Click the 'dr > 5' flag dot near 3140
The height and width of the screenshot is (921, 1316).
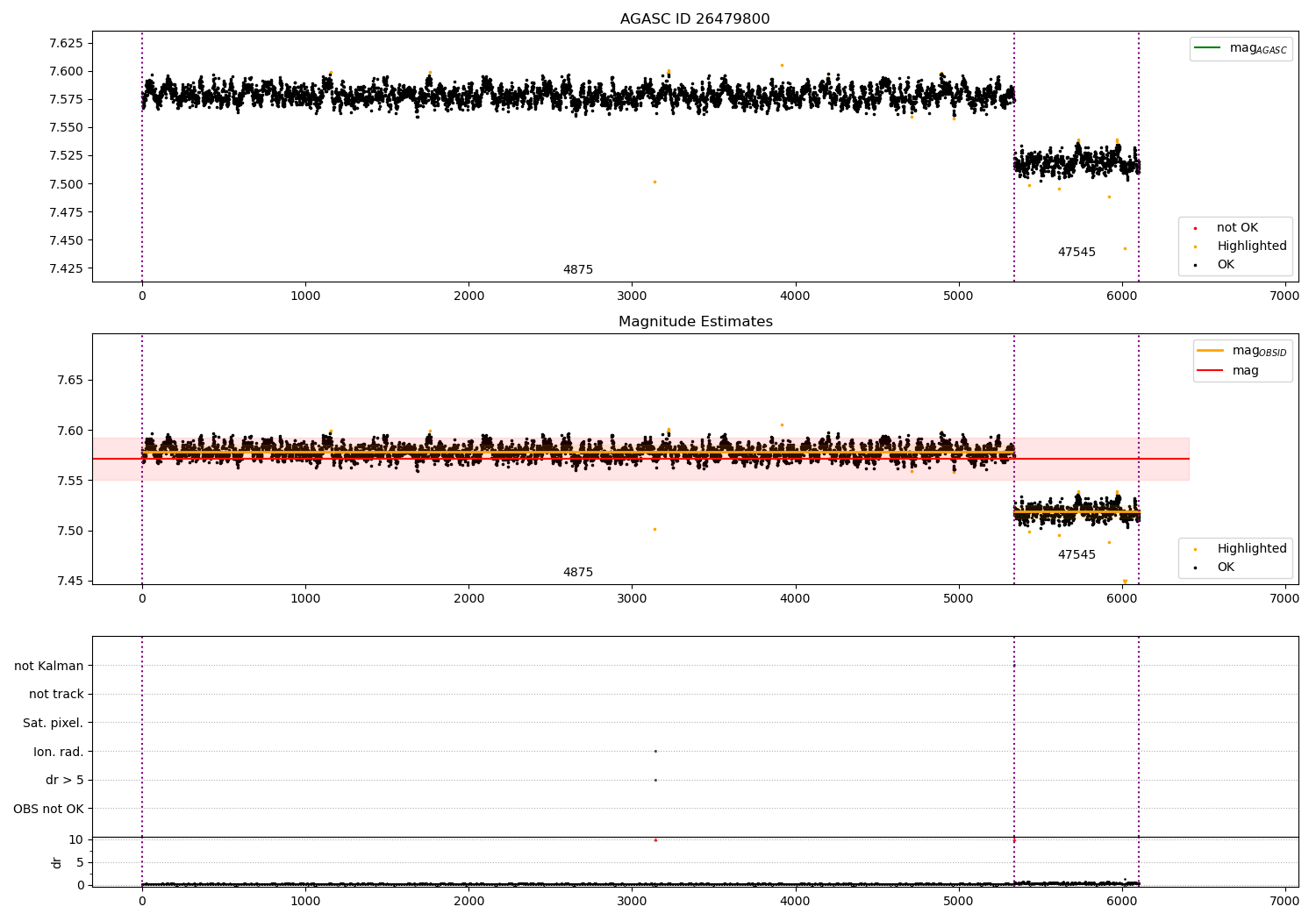[x=655, y=780]
